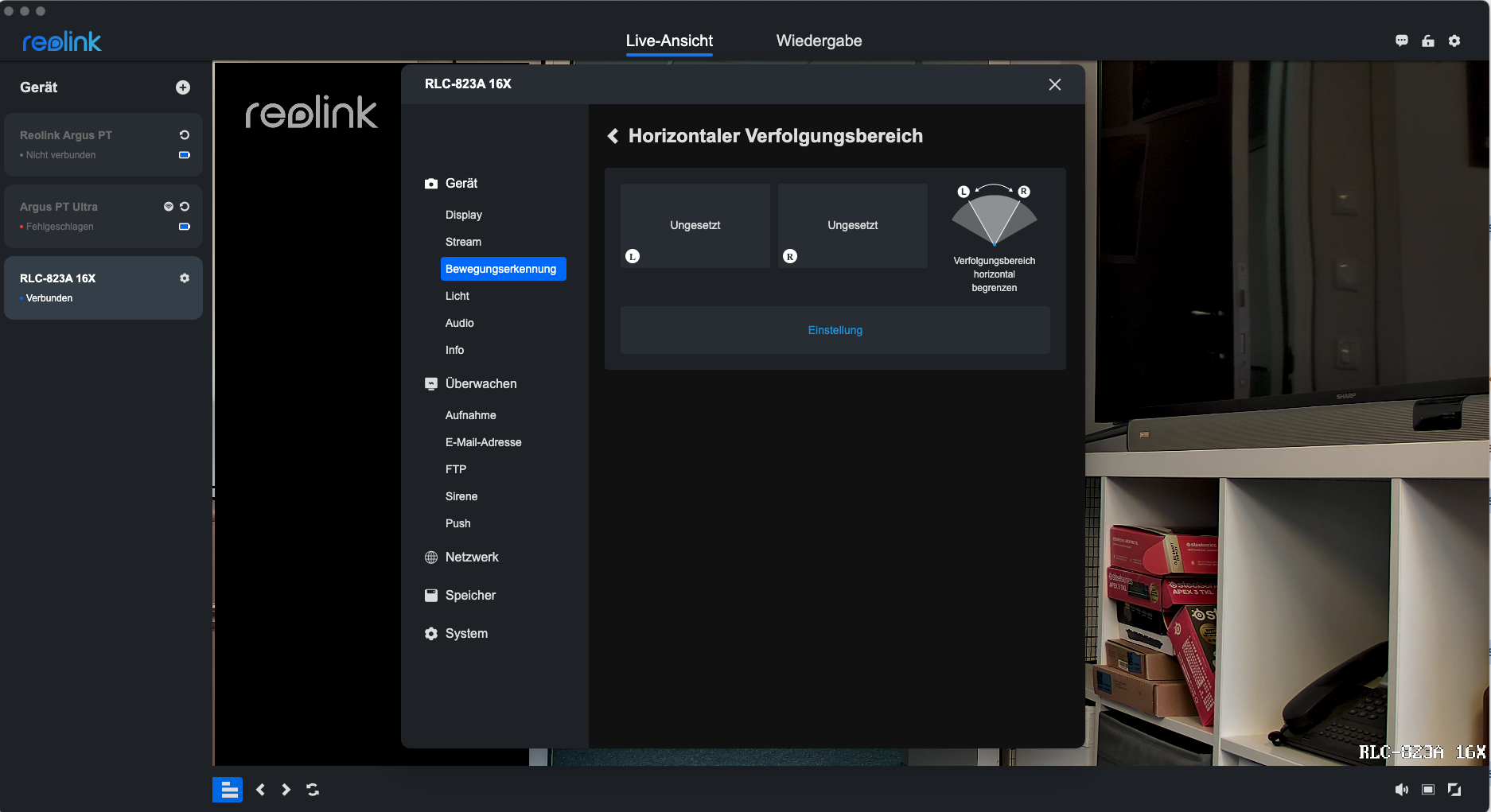Viewport: 1491px width, 812px height.
Task: Open the Stream settings menu item
Action: [463, 242]
